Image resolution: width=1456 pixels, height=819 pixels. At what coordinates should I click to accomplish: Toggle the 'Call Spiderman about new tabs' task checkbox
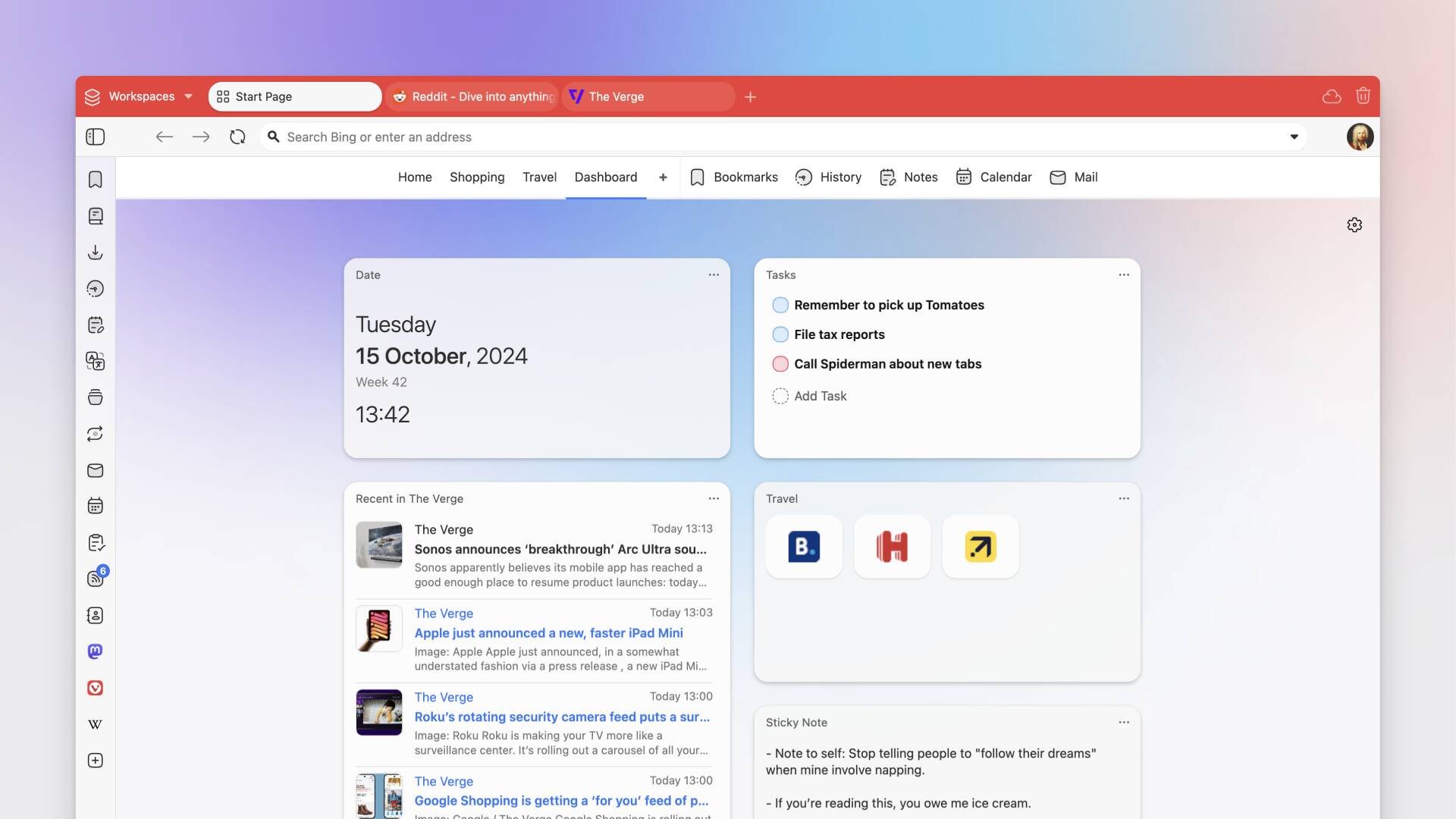point(780,363)
